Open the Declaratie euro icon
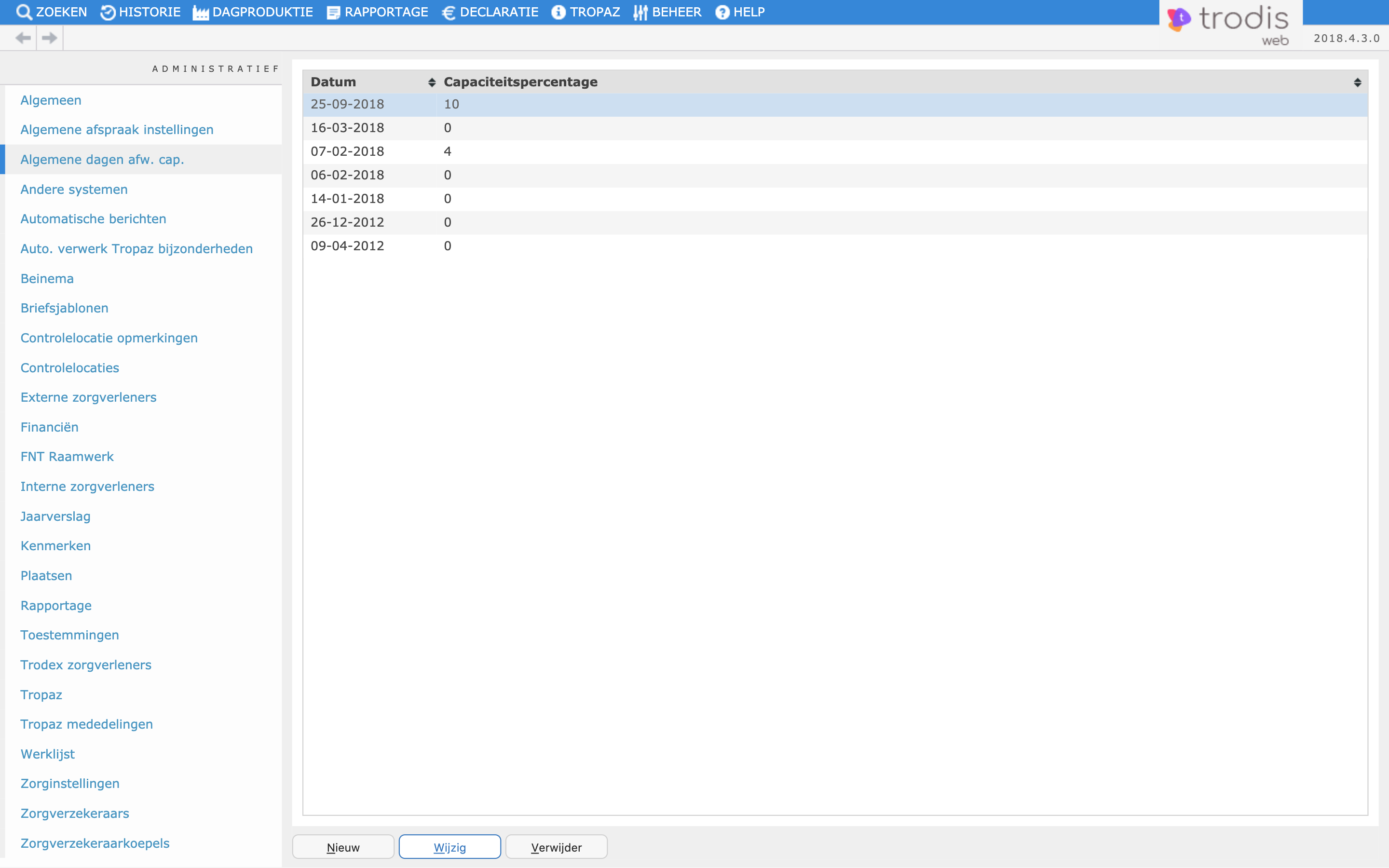 point(449,12)
